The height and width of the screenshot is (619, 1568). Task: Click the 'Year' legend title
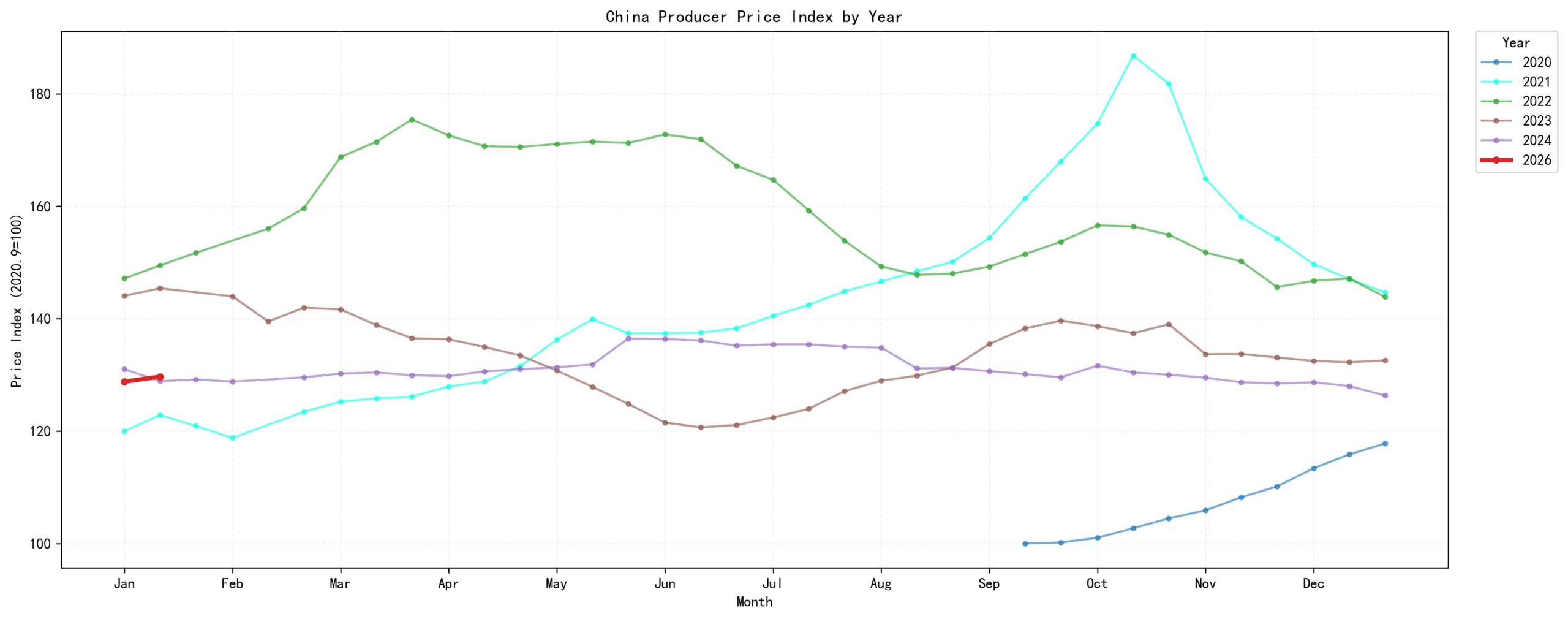tap(1515, 43)
